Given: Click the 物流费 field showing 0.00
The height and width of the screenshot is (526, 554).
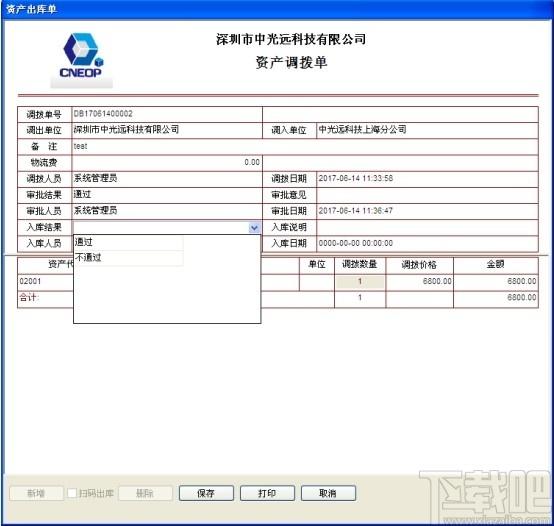Looking at the screenshot, I should [167, 162].
